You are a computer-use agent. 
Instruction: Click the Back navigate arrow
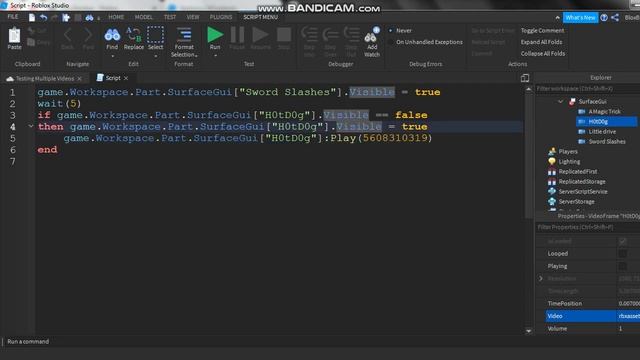click(67, 35)
